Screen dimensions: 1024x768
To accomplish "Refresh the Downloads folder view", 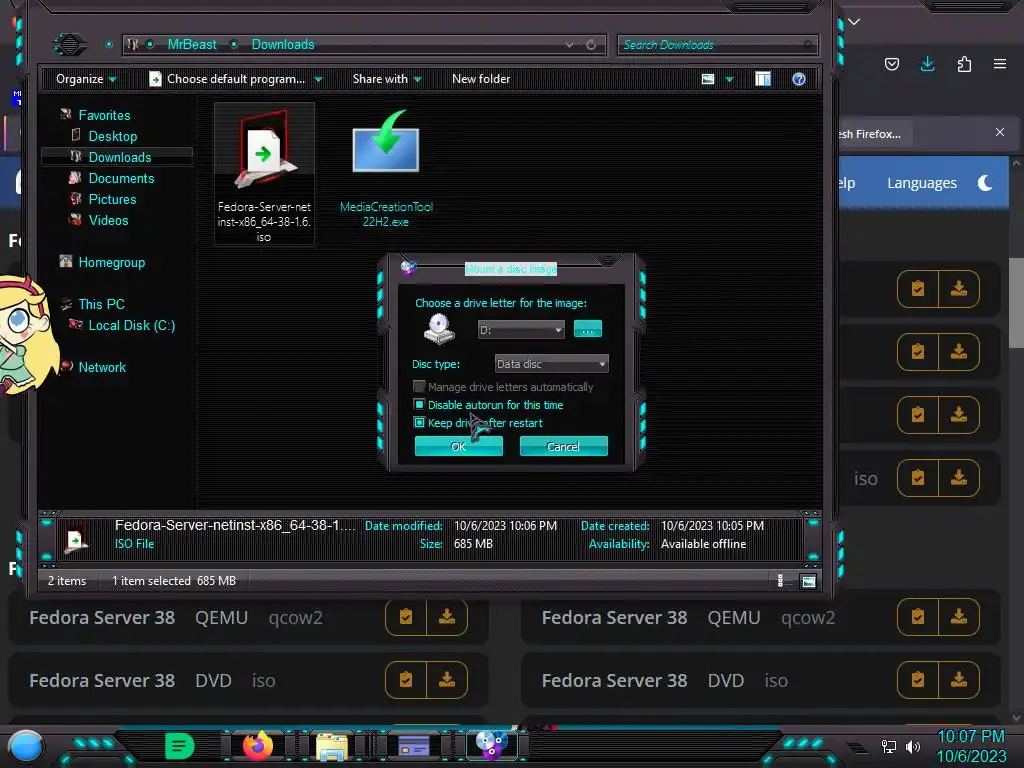I will click(x=591, y=44).
